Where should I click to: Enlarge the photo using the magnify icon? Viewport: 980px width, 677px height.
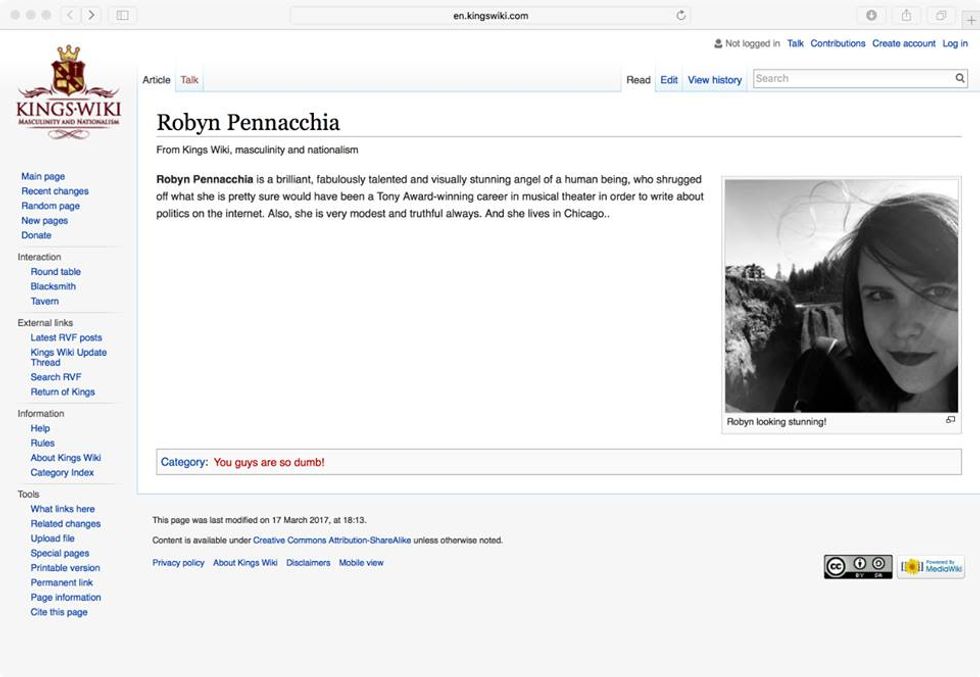pyautogui.click(x=950, y=420)
